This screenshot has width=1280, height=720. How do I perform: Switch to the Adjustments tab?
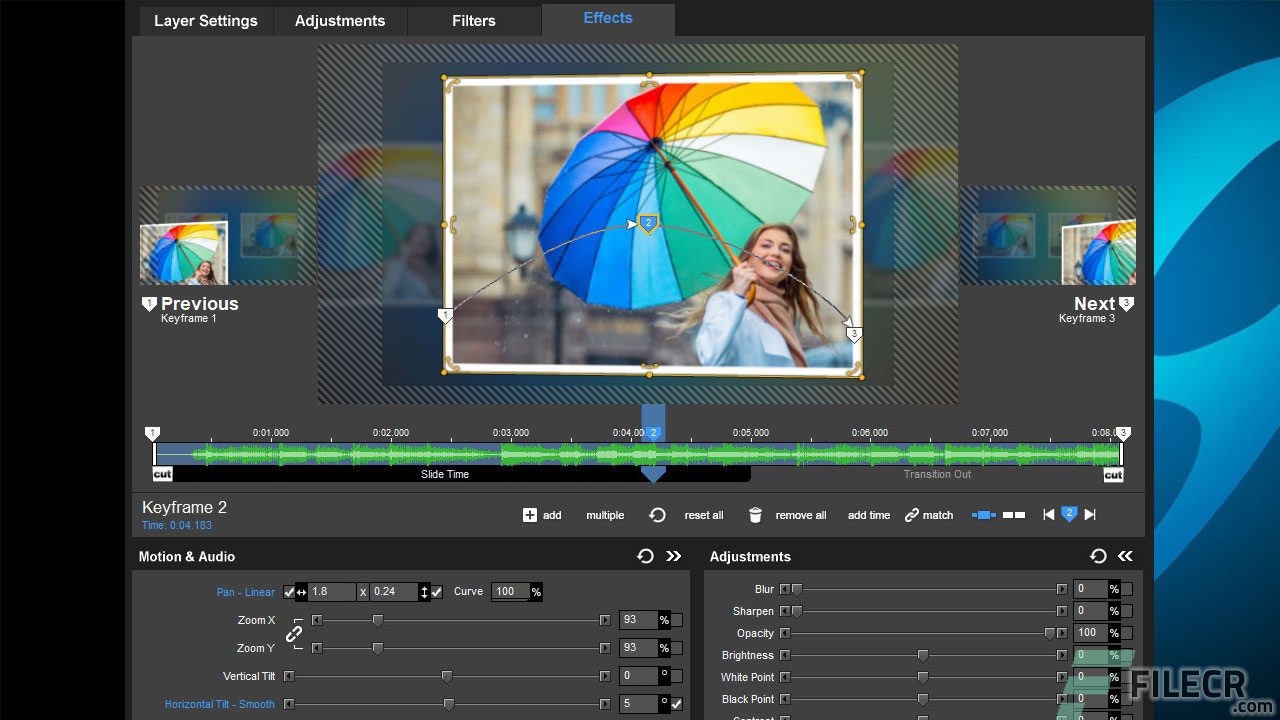coord(340,21)
